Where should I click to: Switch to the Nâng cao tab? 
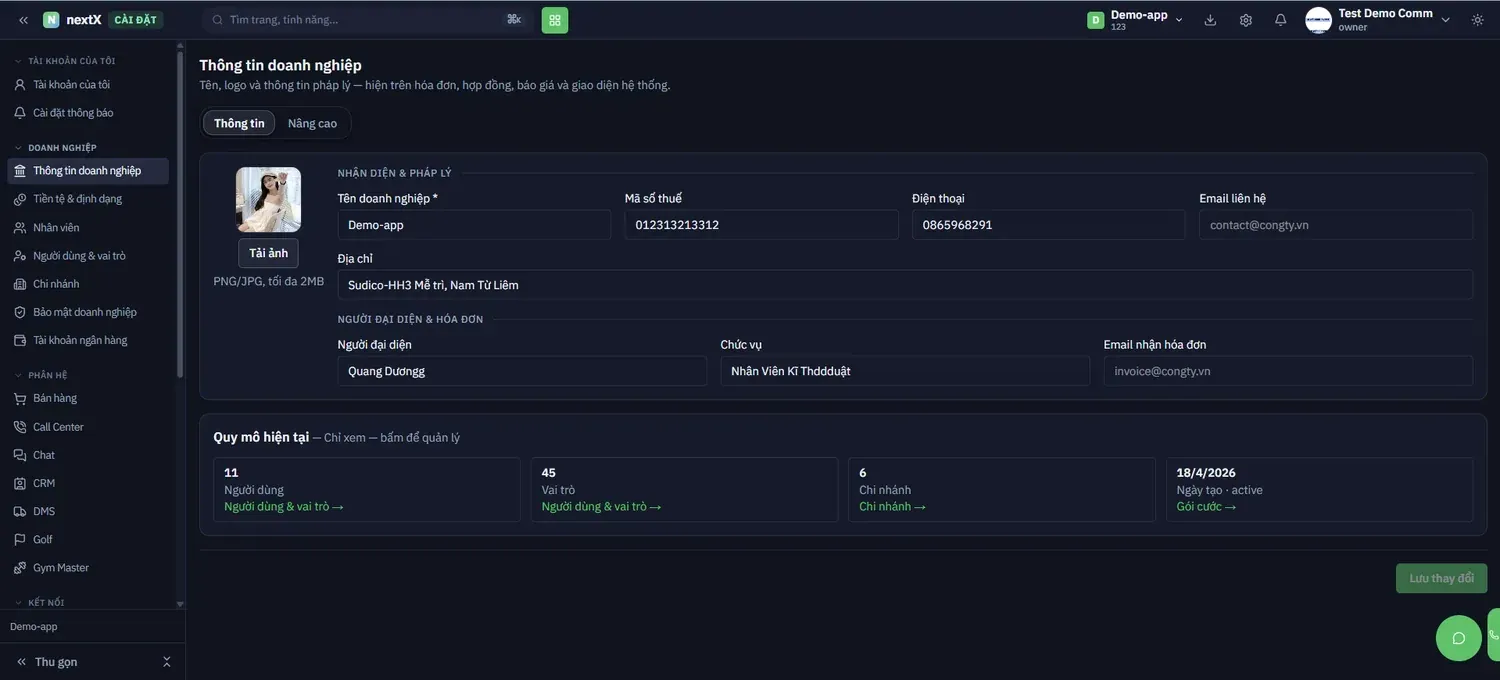312,123
